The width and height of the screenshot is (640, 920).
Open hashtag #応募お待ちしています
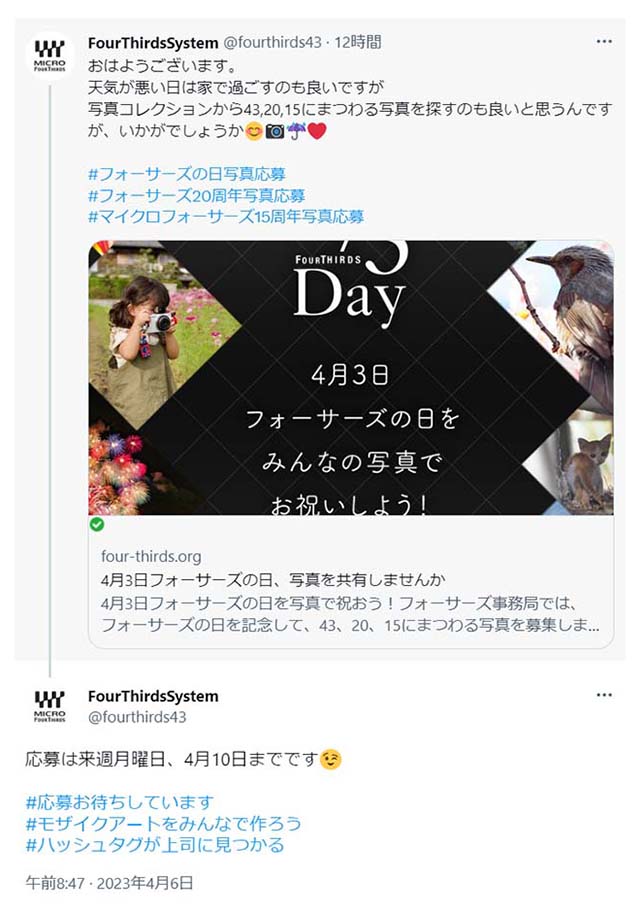(120, 801)
